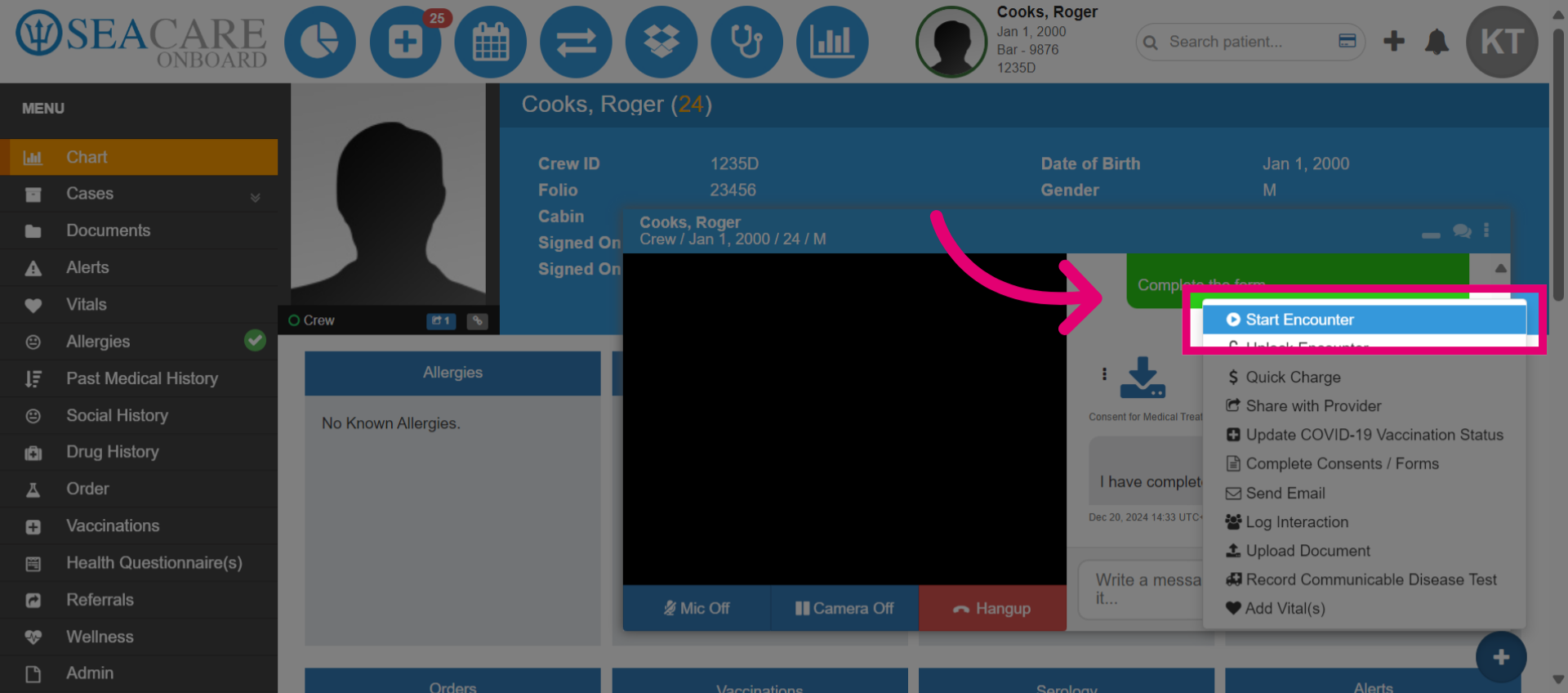Click the transfer arrows icon
Image resolution: width=1568 pixels, height=693 pixels.
(576, 42)
